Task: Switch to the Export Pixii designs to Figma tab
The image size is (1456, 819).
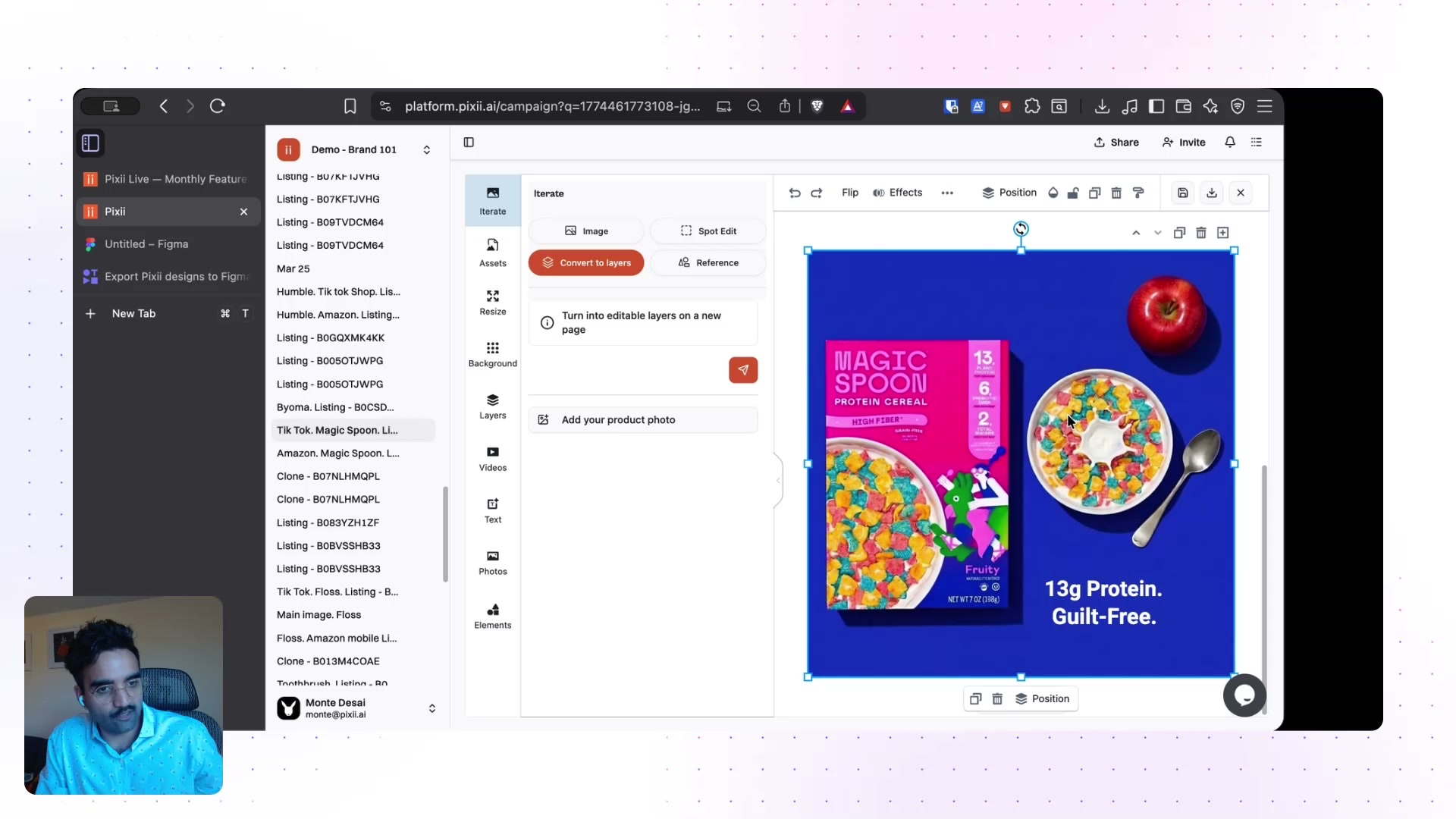Action: click(168, 277)
